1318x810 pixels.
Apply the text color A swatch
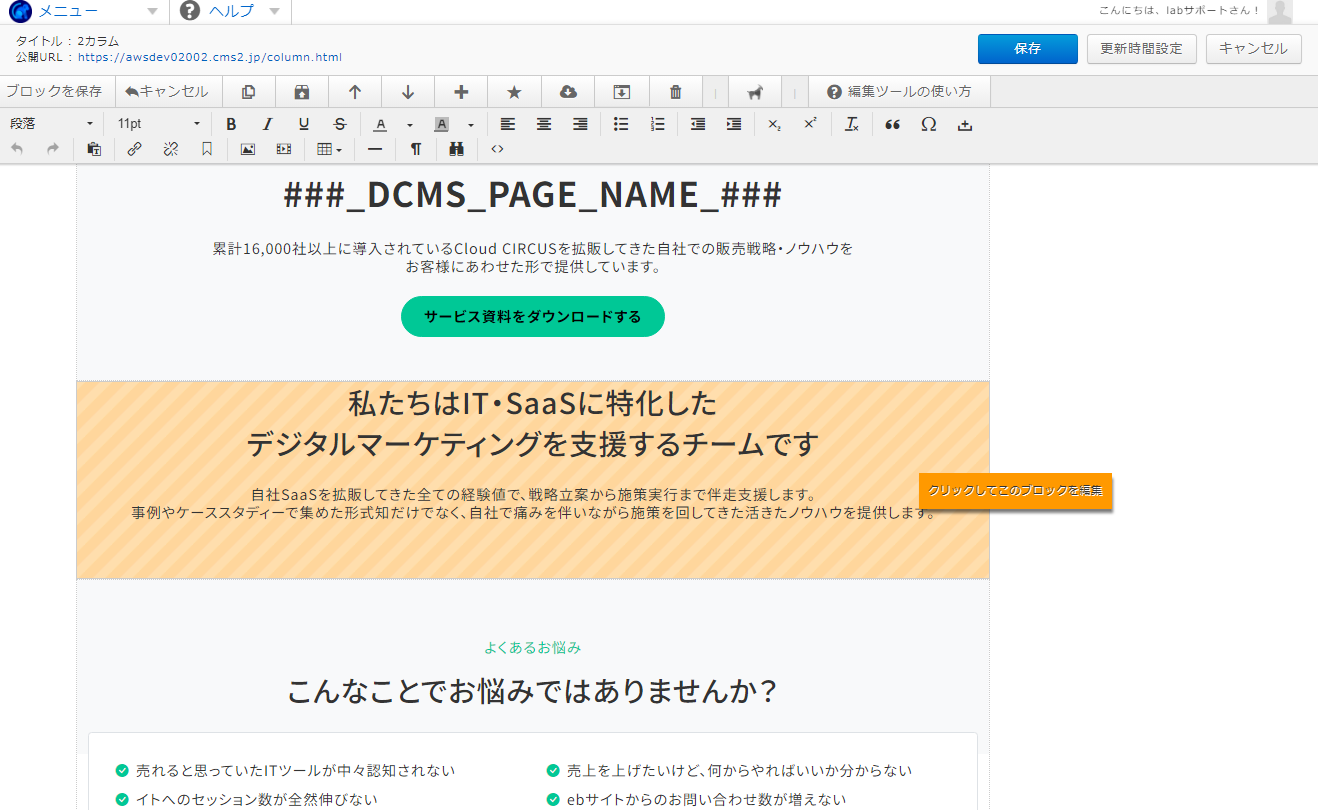380,124
